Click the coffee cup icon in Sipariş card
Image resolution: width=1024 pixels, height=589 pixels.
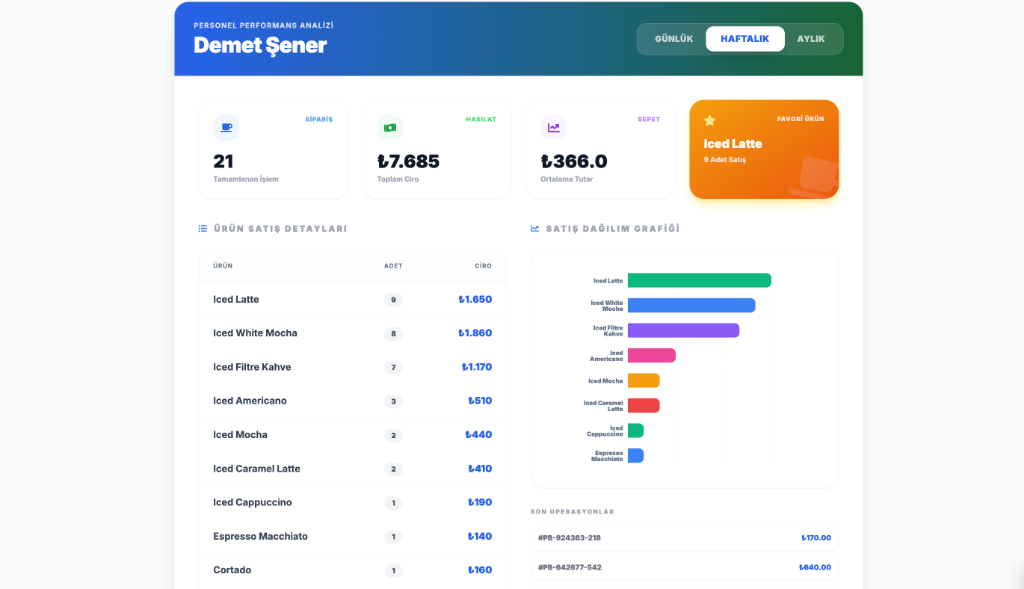tap(226, 127)
